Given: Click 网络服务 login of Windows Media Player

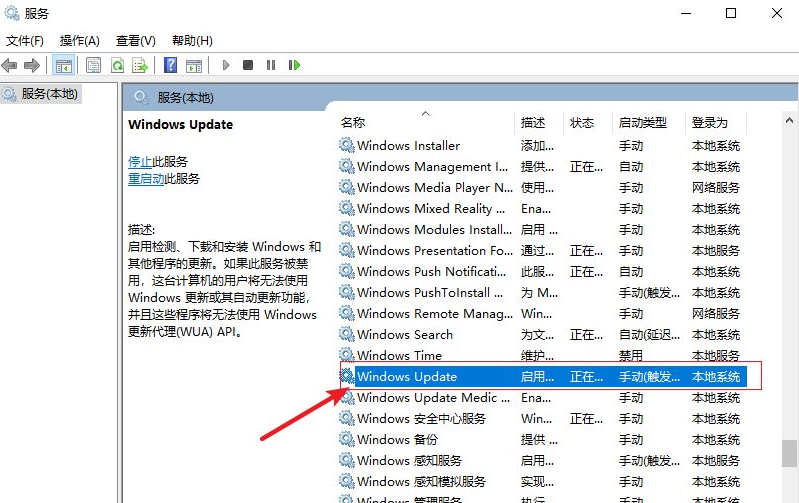Looking at the screenshot, I should [715, 188].
